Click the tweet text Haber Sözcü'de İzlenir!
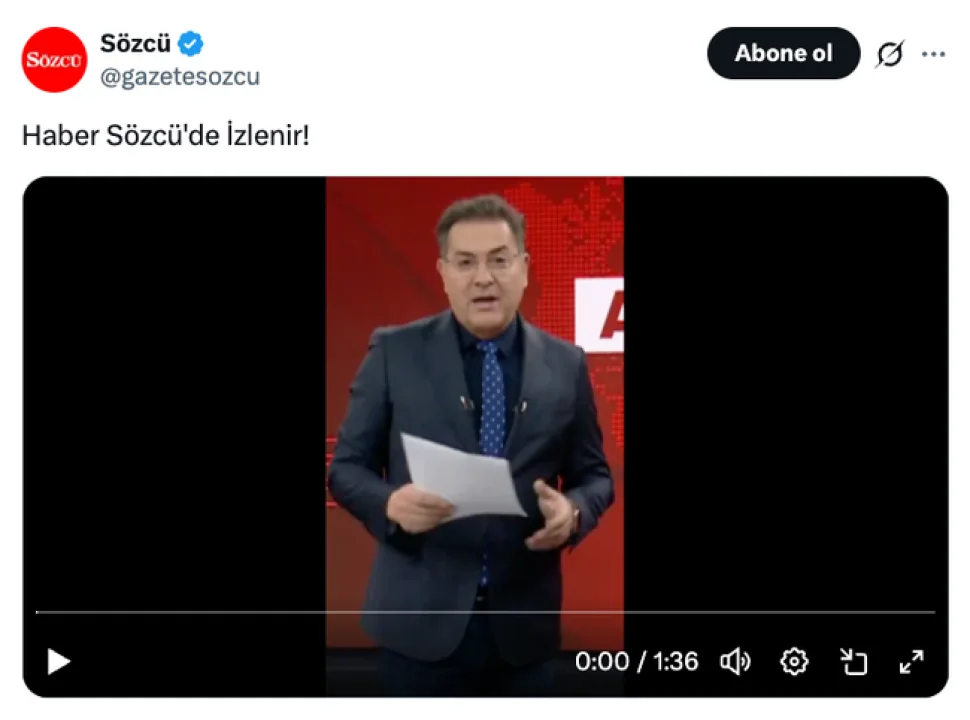This screenshot has height=720, width=970. (x=166, y=135)
